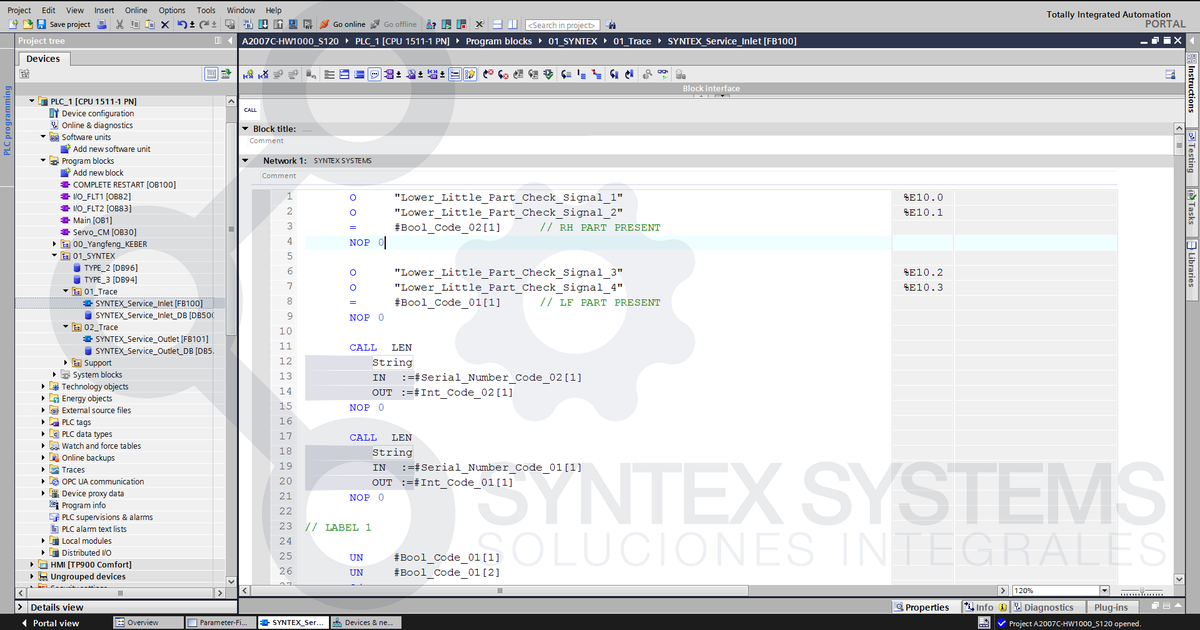1200x630 pixels.
Task: Click the Go online button
Action: click(x=343, y=24)
